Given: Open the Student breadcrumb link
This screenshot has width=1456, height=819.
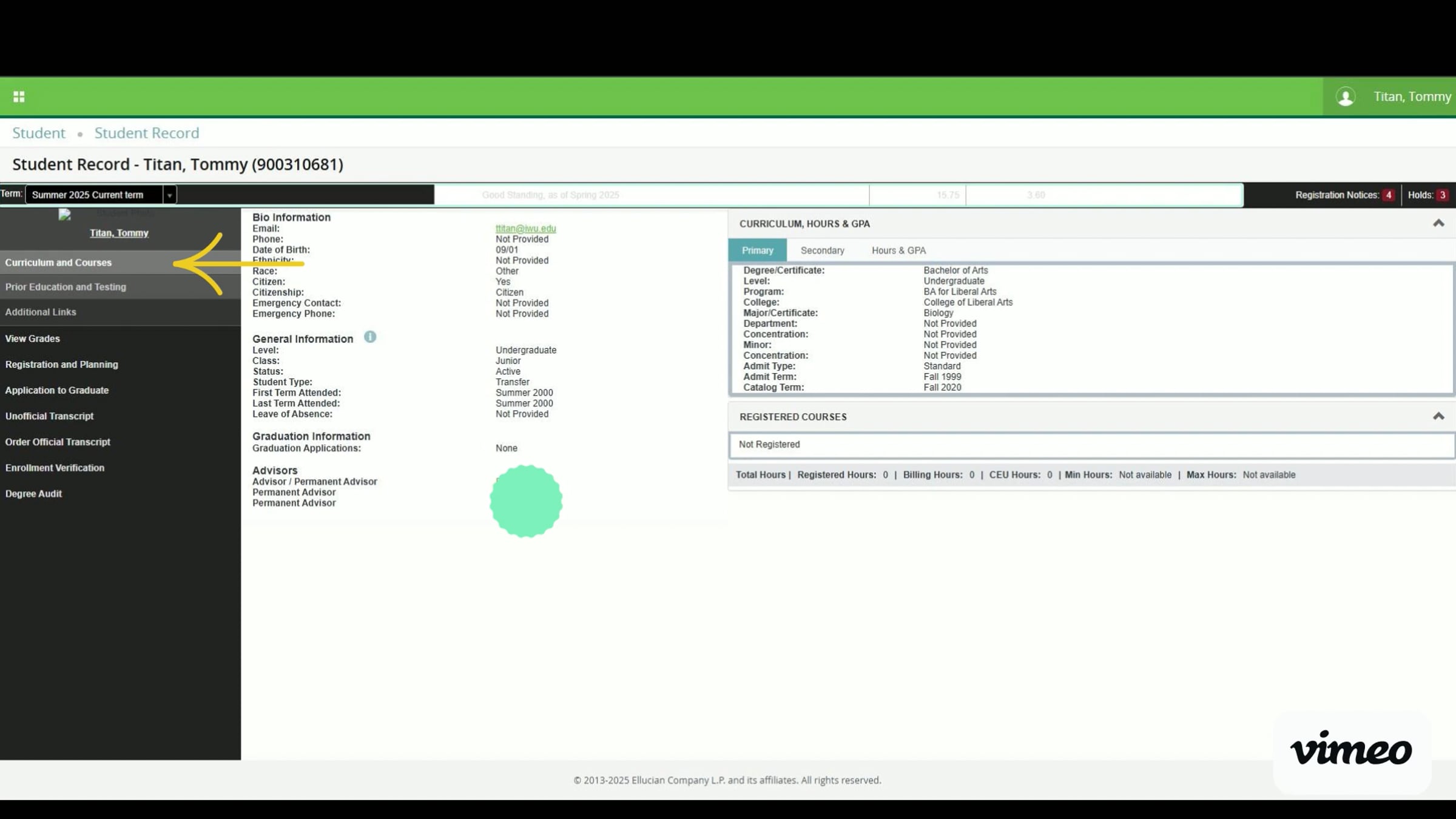Looking at the screenshot, I should (x=39, y=133).
